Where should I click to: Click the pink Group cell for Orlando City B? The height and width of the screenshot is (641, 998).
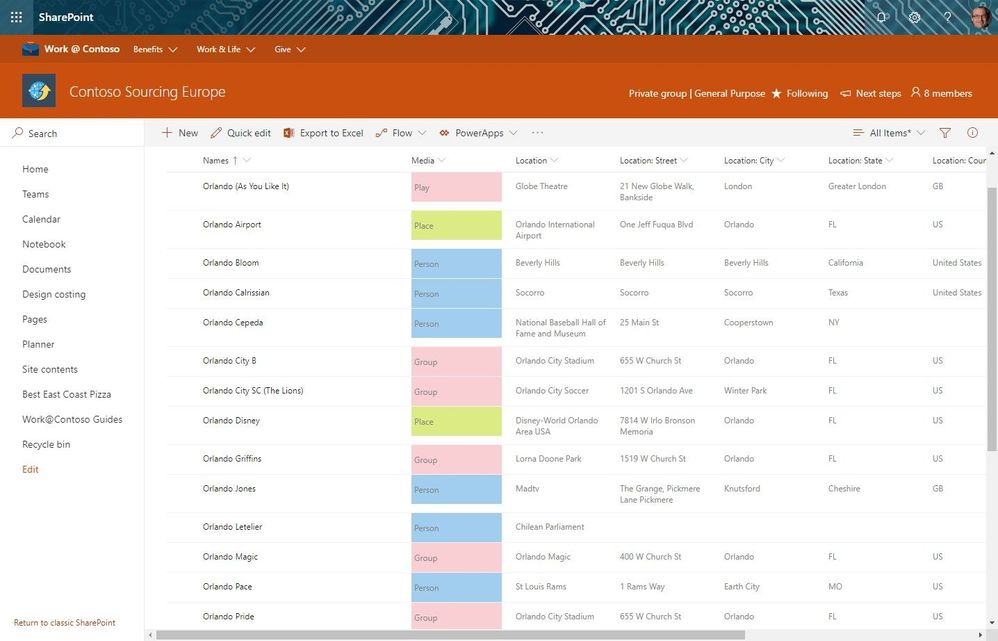(456, 362)
